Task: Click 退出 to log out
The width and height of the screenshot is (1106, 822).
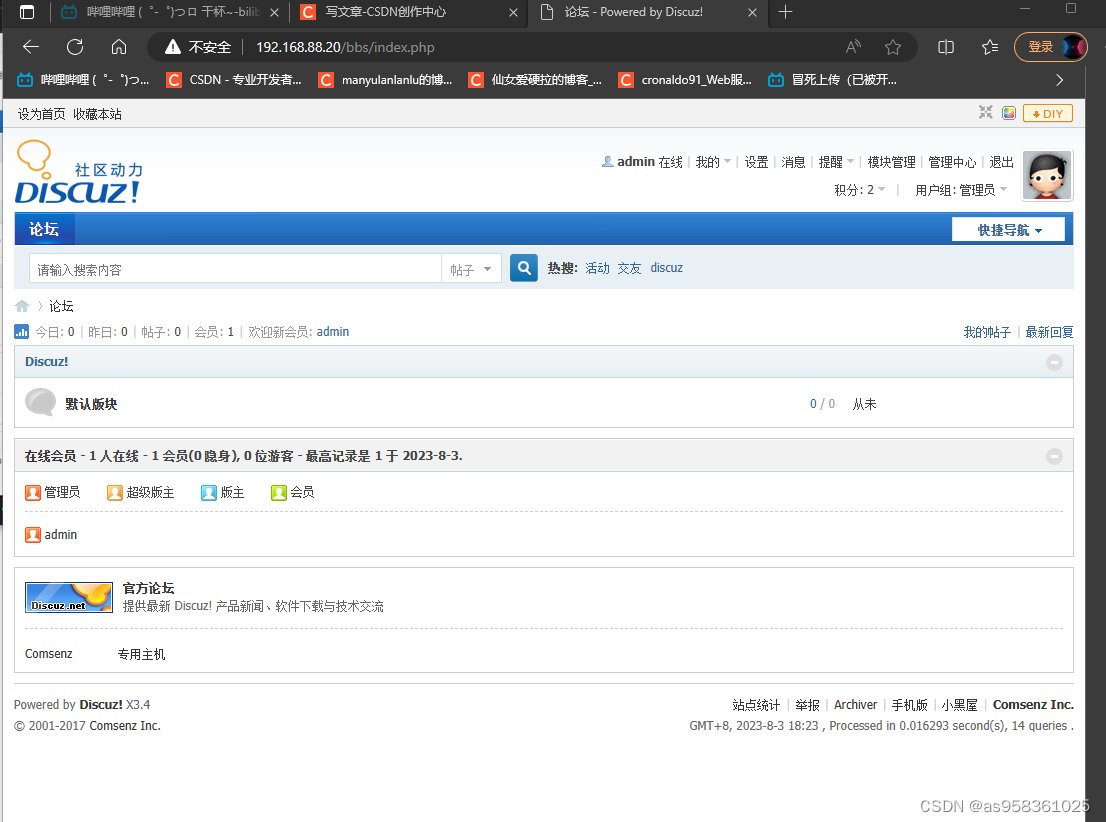Action: pos(1002,162)
